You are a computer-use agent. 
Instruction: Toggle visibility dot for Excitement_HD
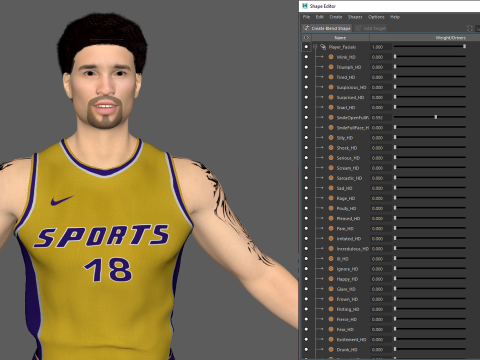point(306,339)
